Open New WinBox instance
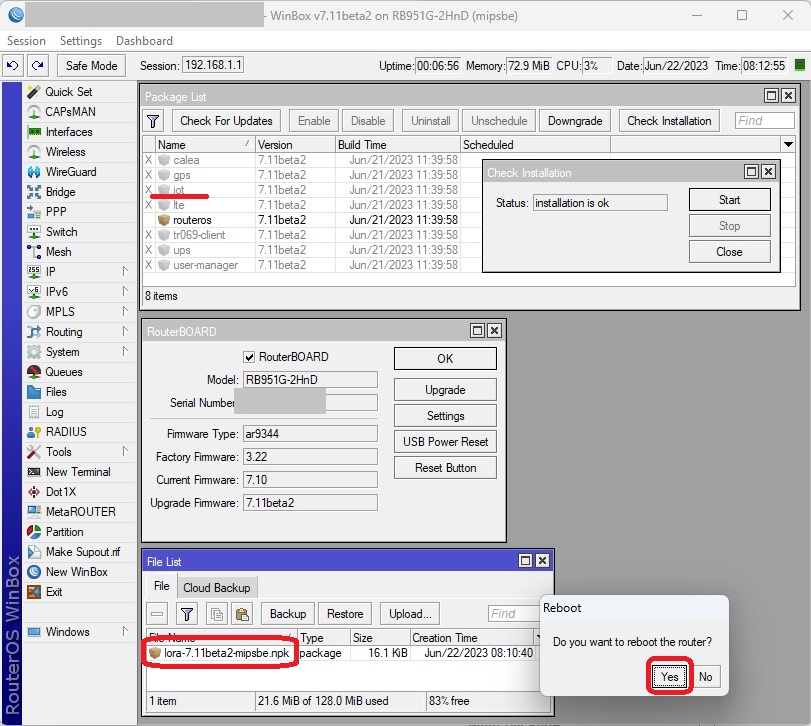This screenshot has width=811, height=726. pos(77,572)
